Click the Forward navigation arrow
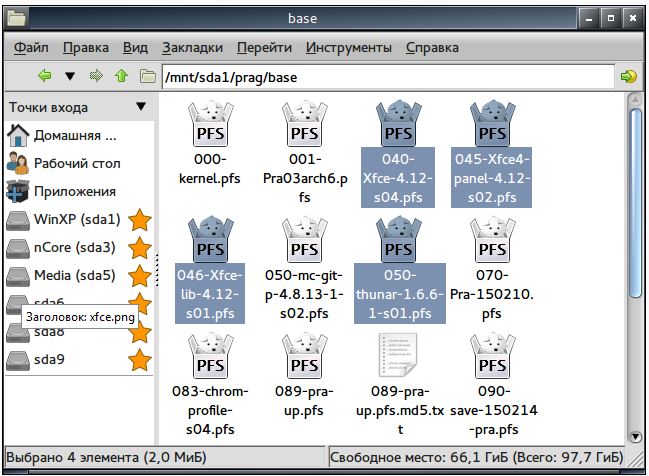This screenshot has height=476, width=649. pos(96,76)
